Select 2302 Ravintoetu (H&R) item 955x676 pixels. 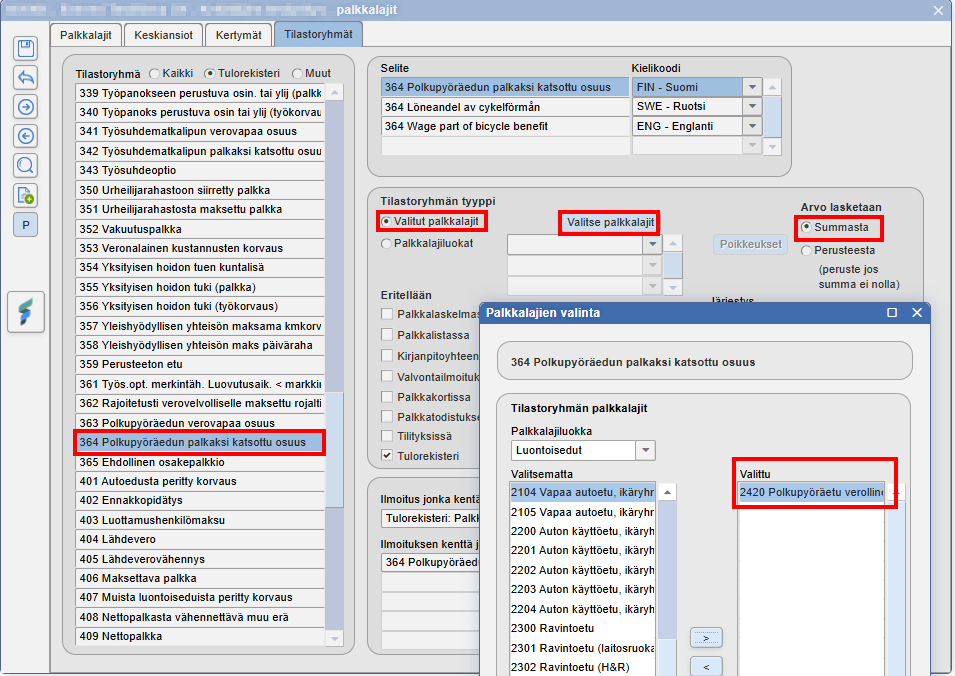coord(582,667)
